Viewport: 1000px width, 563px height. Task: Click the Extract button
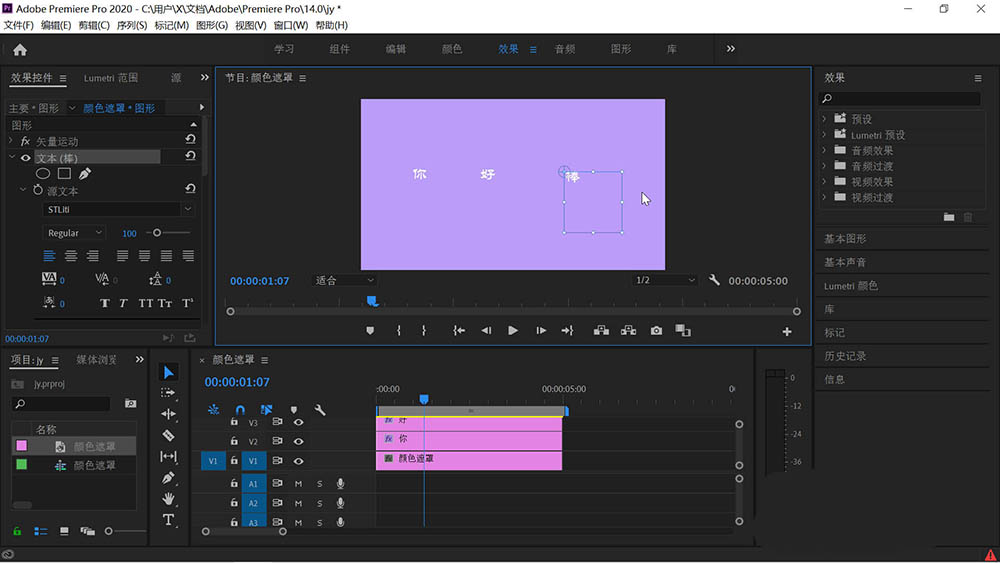coord(628,331)
